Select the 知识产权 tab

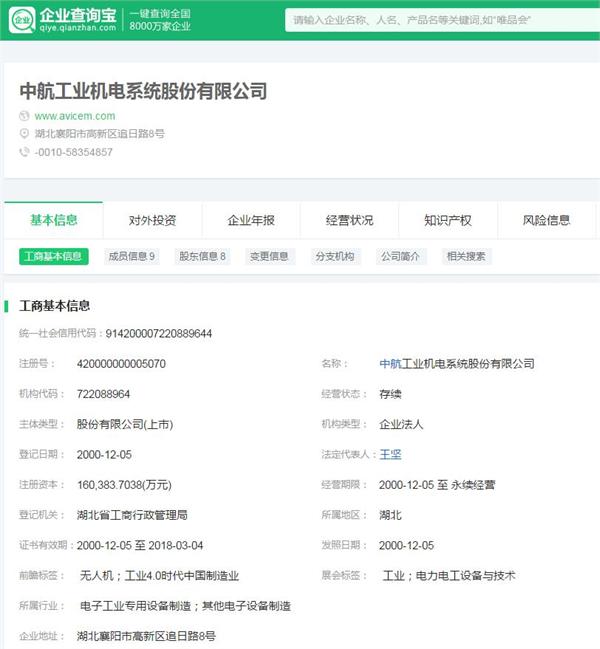coord(448,220)
